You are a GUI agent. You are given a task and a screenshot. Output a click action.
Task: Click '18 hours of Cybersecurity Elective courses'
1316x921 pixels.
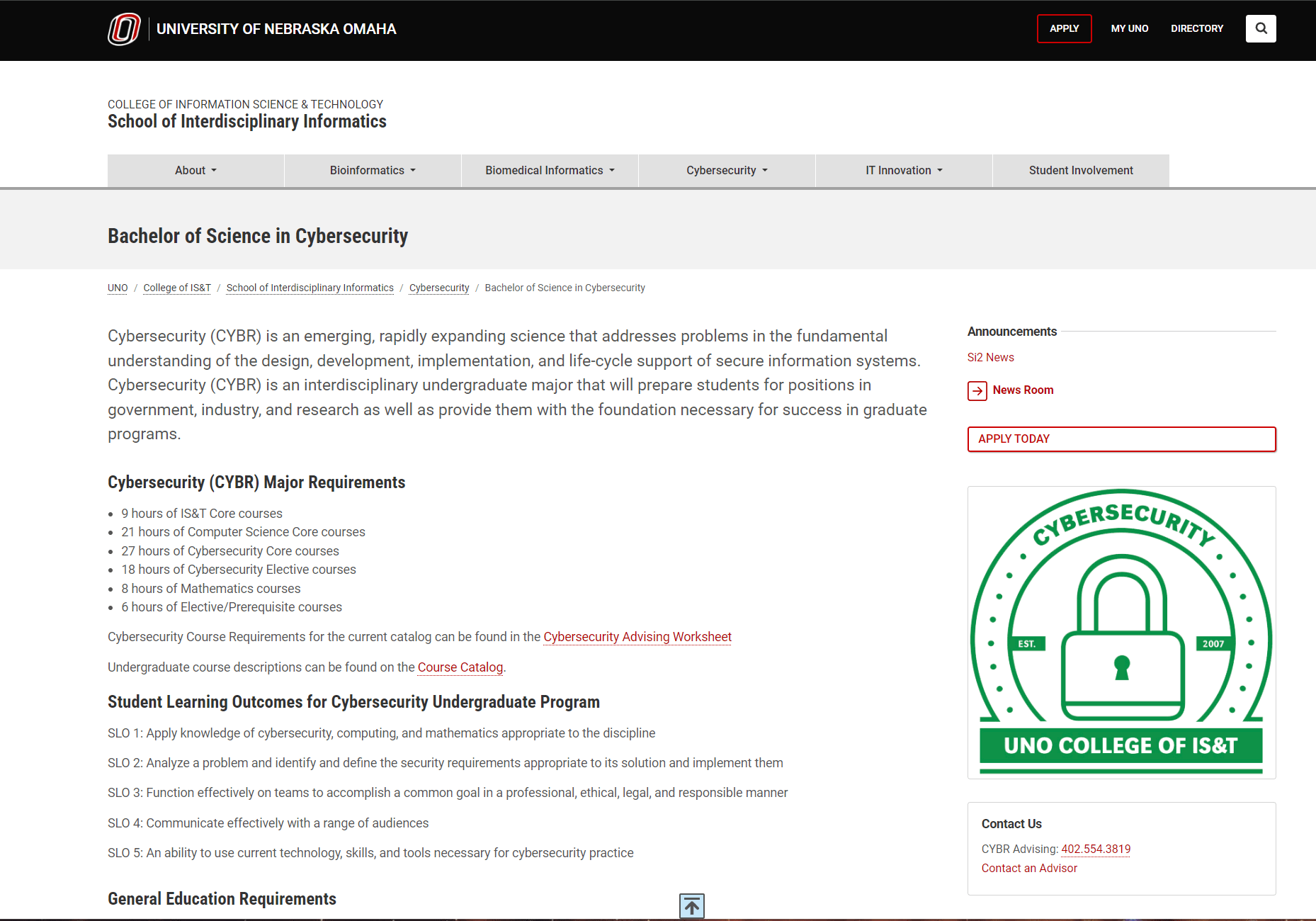239,570
